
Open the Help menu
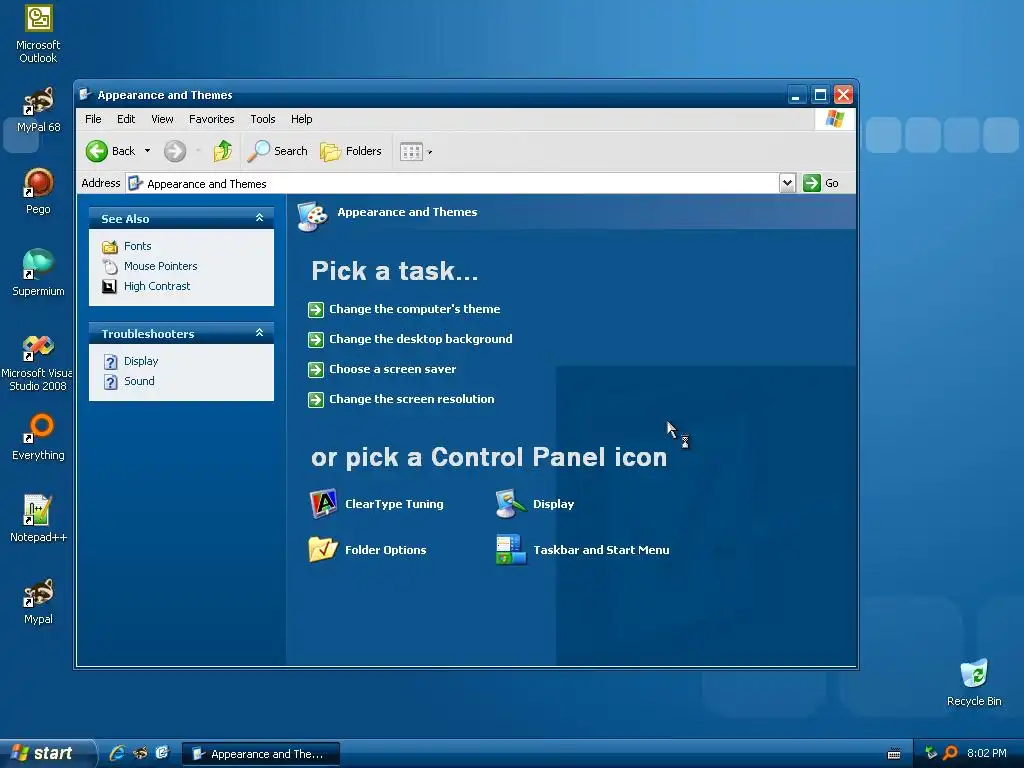point(302,119)
